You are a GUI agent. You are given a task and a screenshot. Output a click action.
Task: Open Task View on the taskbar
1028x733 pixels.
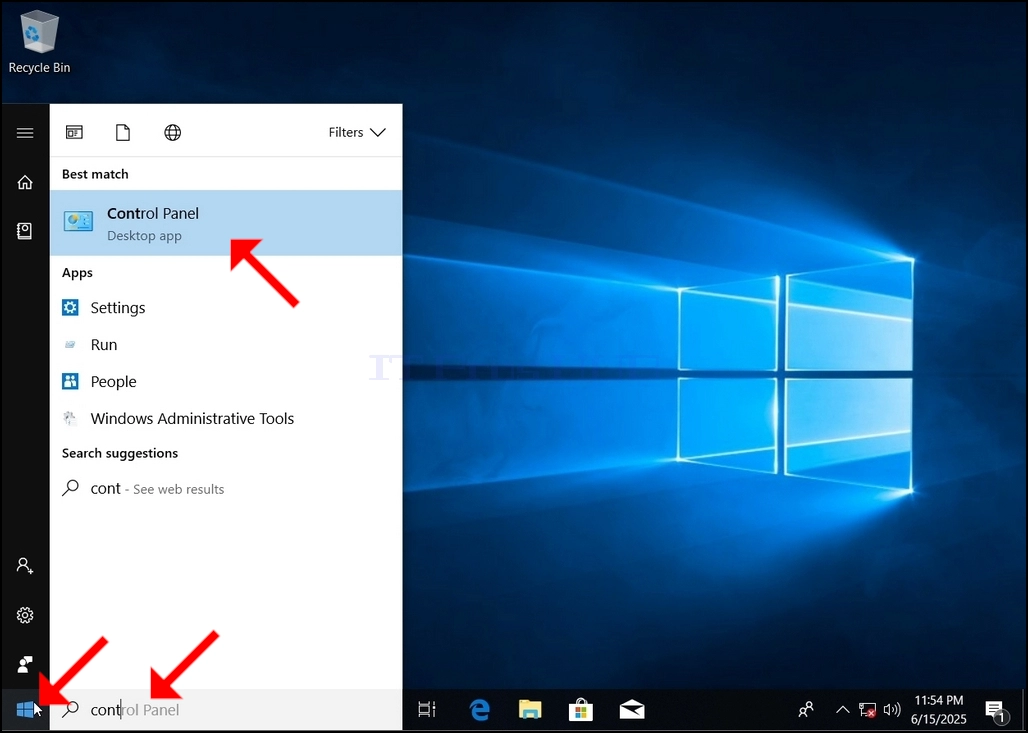(427, 709)
